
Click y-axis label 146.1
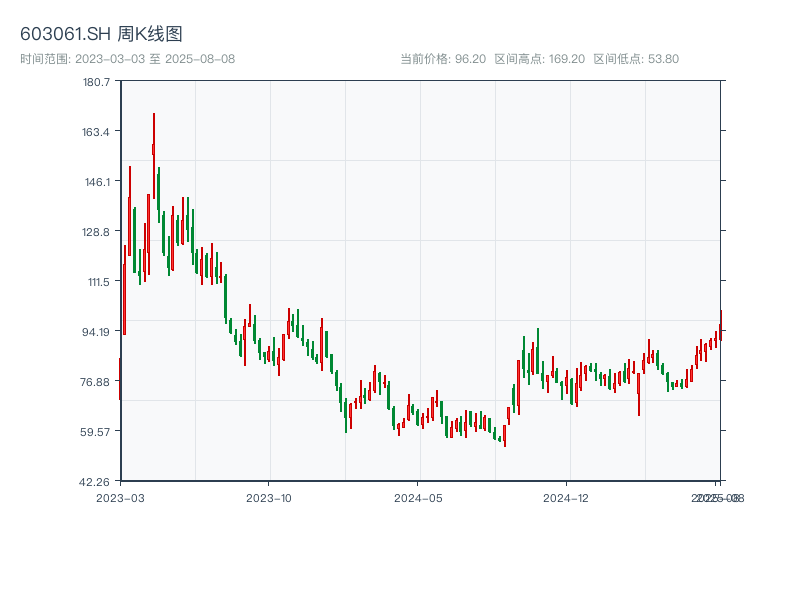coord(97,182)
